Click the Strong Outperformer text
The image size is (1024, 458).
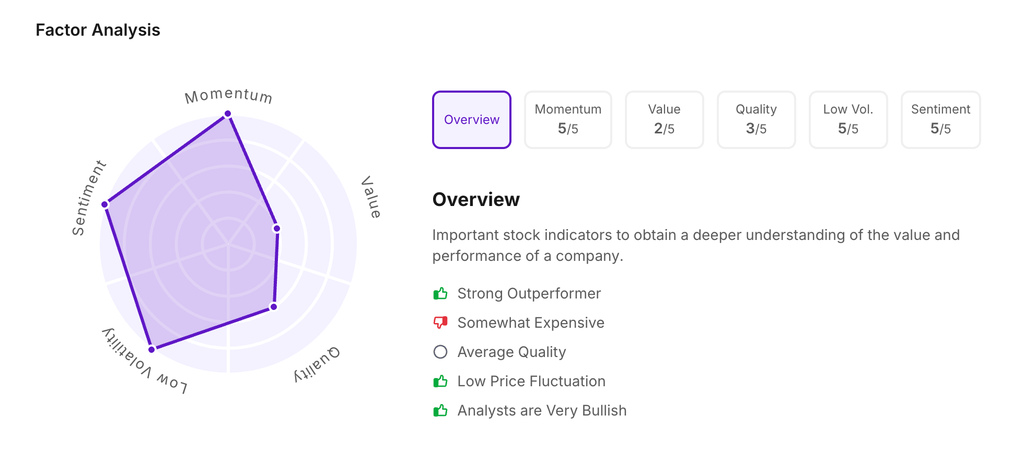point(529,294)
